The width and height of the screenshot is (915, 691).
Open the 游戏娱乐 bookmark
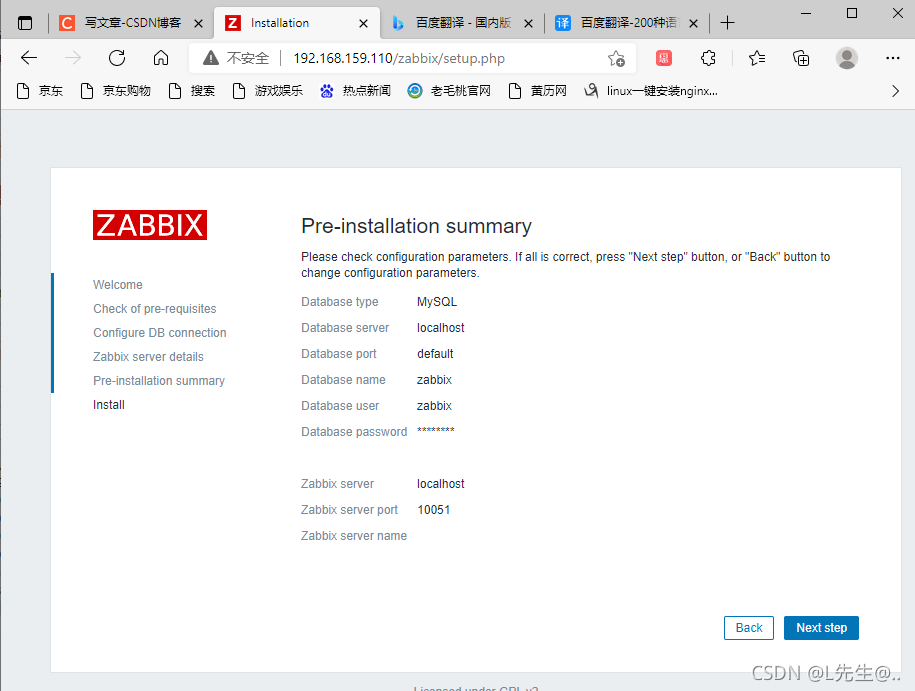[x=267, y=91]
